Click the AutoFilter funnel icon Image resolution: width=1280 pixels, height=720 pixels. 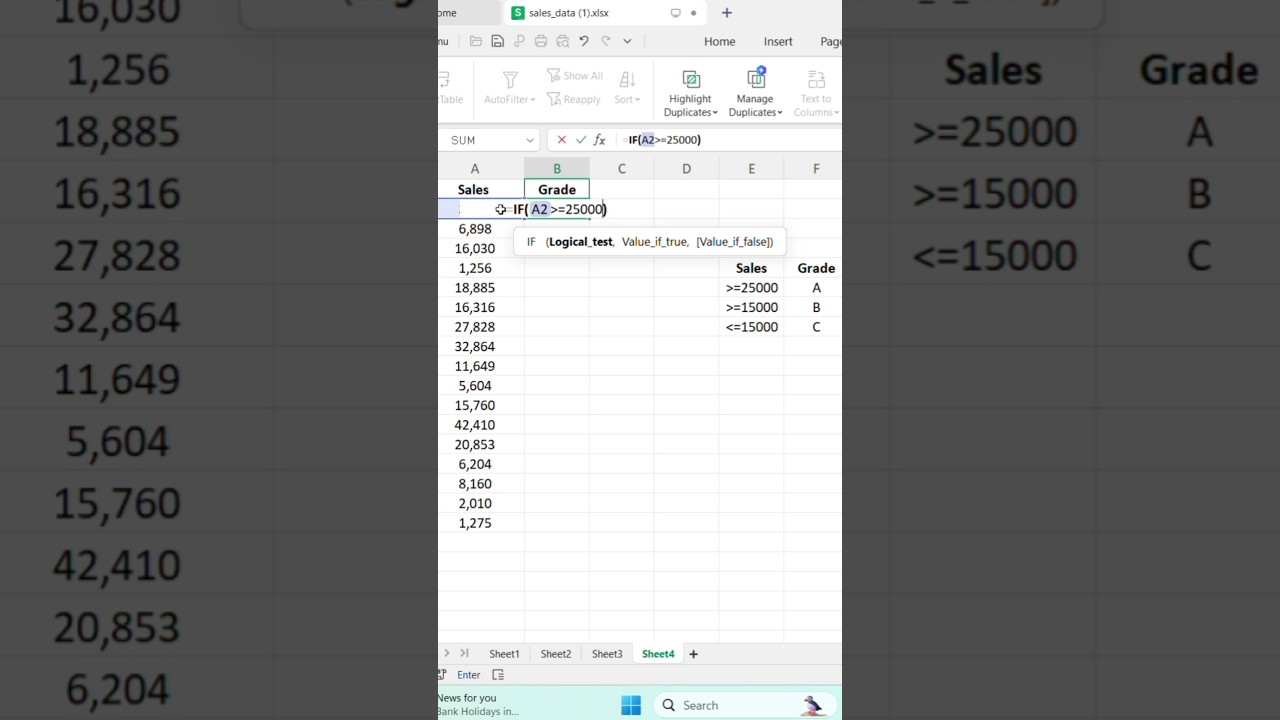pyautogui.click(x=510, y=79)
